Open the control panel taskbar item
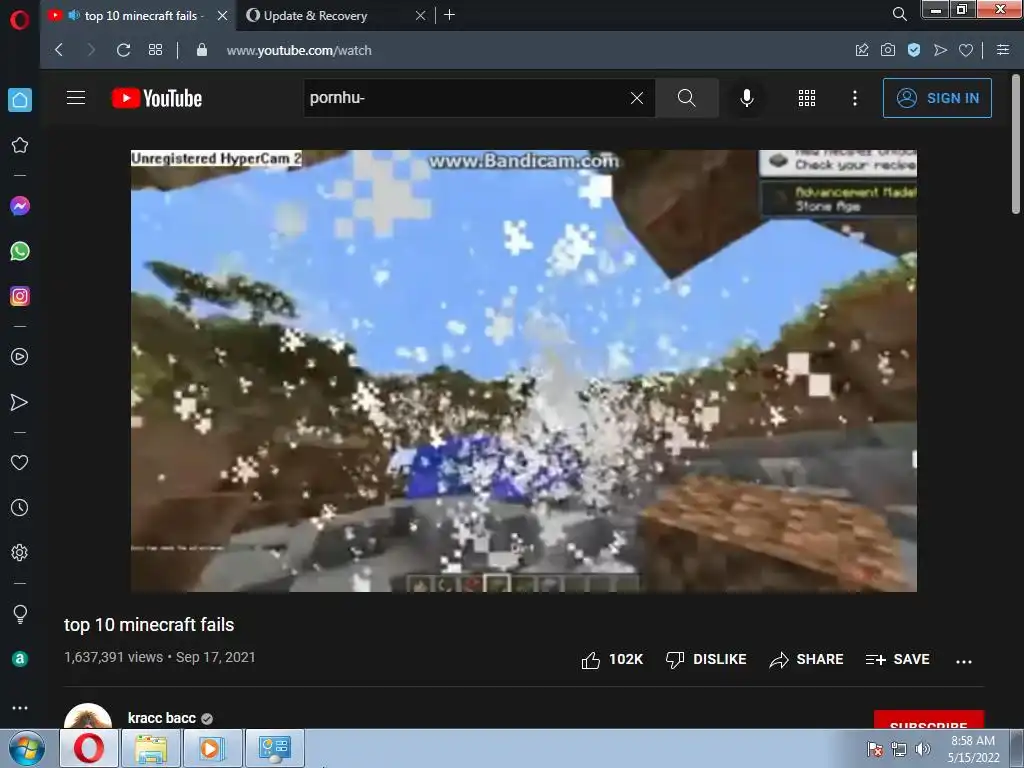Screen dimensions: 1024x768 pyautogui.click(x=274, y=748)
